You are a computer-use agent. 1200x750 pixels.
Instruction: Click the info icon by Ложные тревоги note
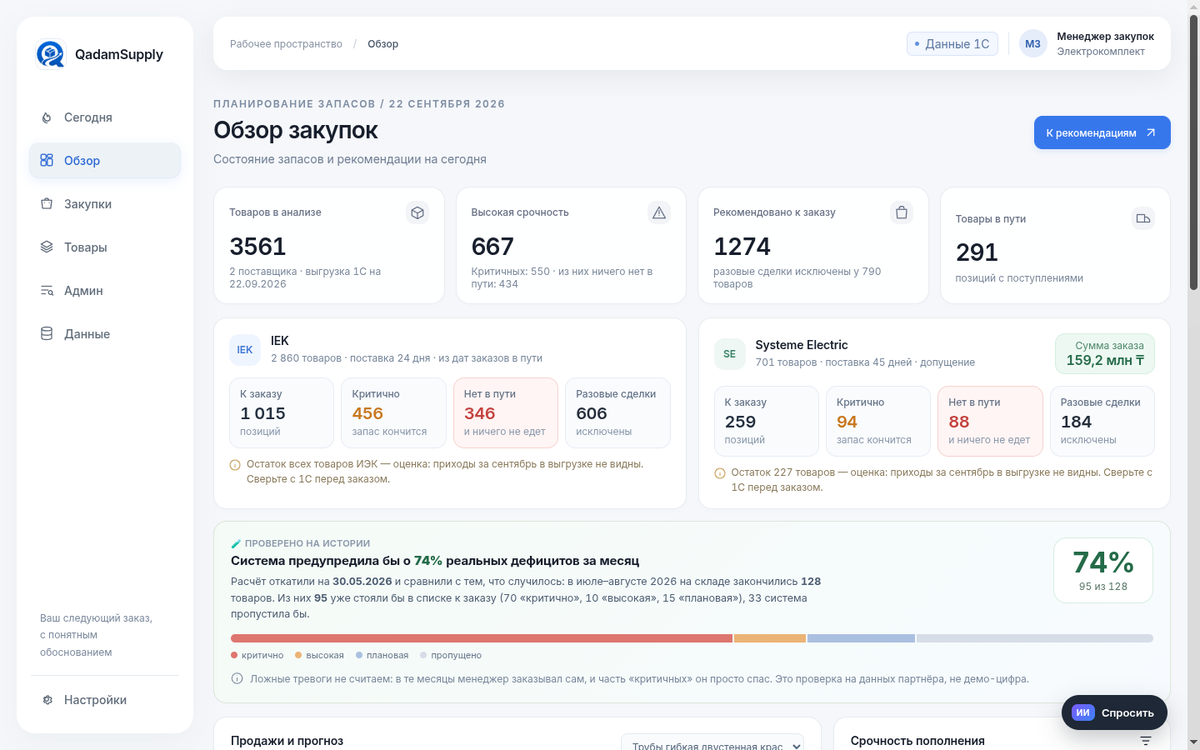[237, 678]
